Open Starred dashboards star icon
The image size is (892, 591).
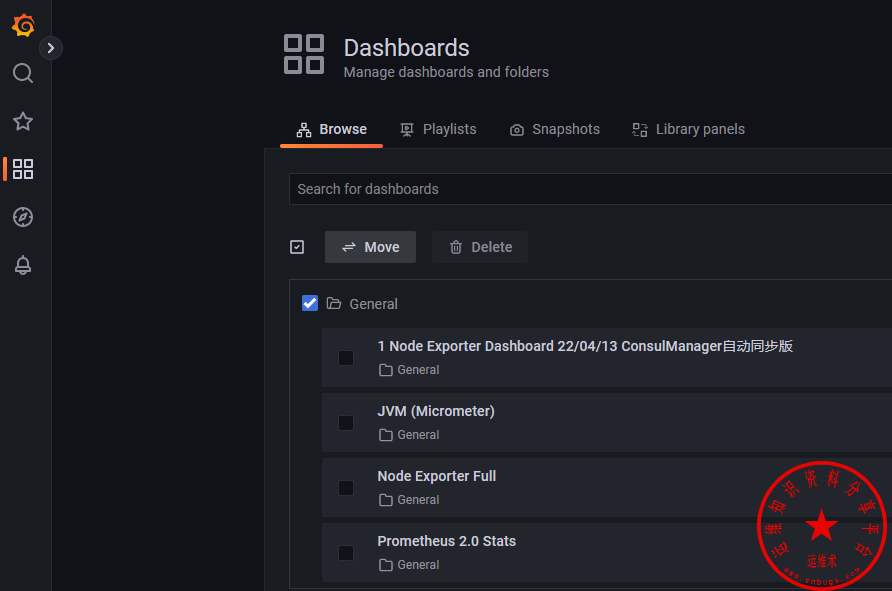(x=23, y=121)
